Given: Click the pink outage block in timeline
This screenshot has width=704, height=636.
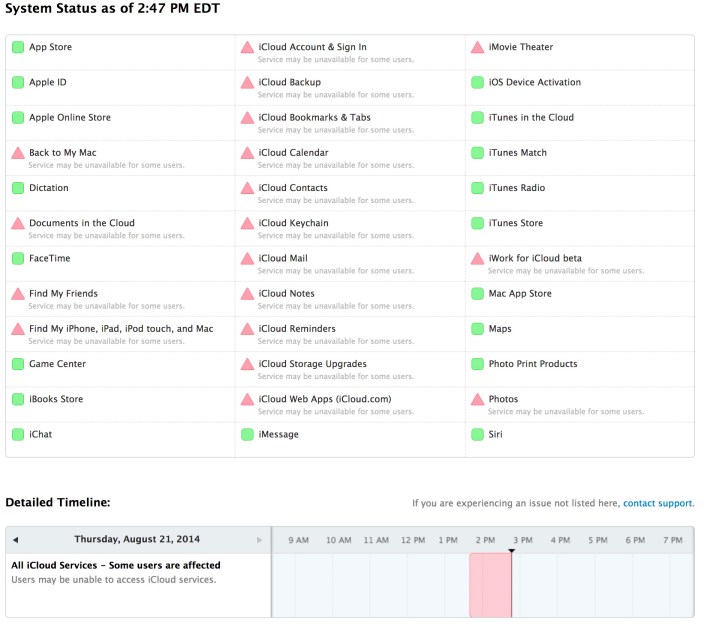Looking at the screenshot, I should 490,585.
